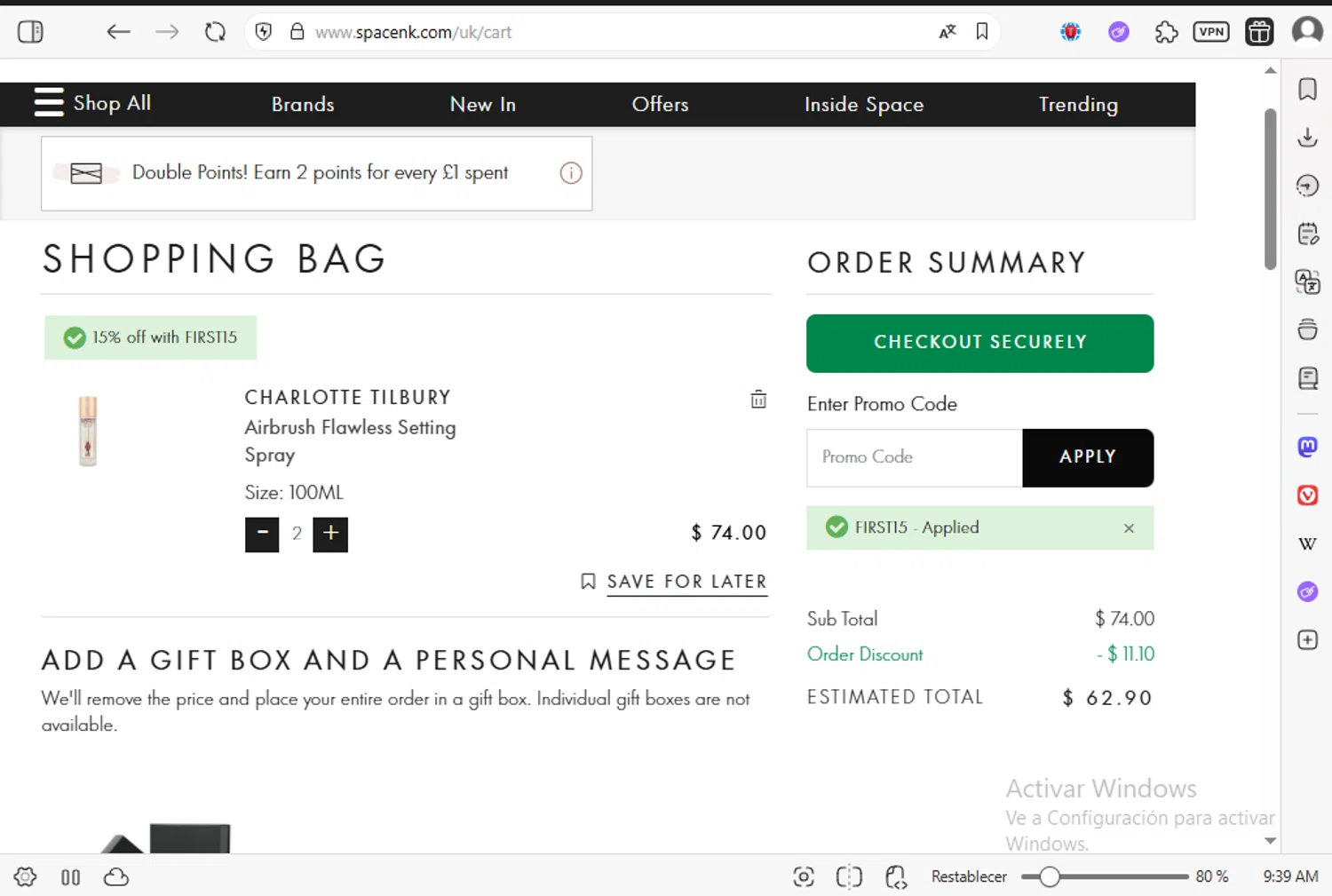This screenshot has height=896, width=1332.
Task: Open the gift box rewards icon
Action: 1259,32
